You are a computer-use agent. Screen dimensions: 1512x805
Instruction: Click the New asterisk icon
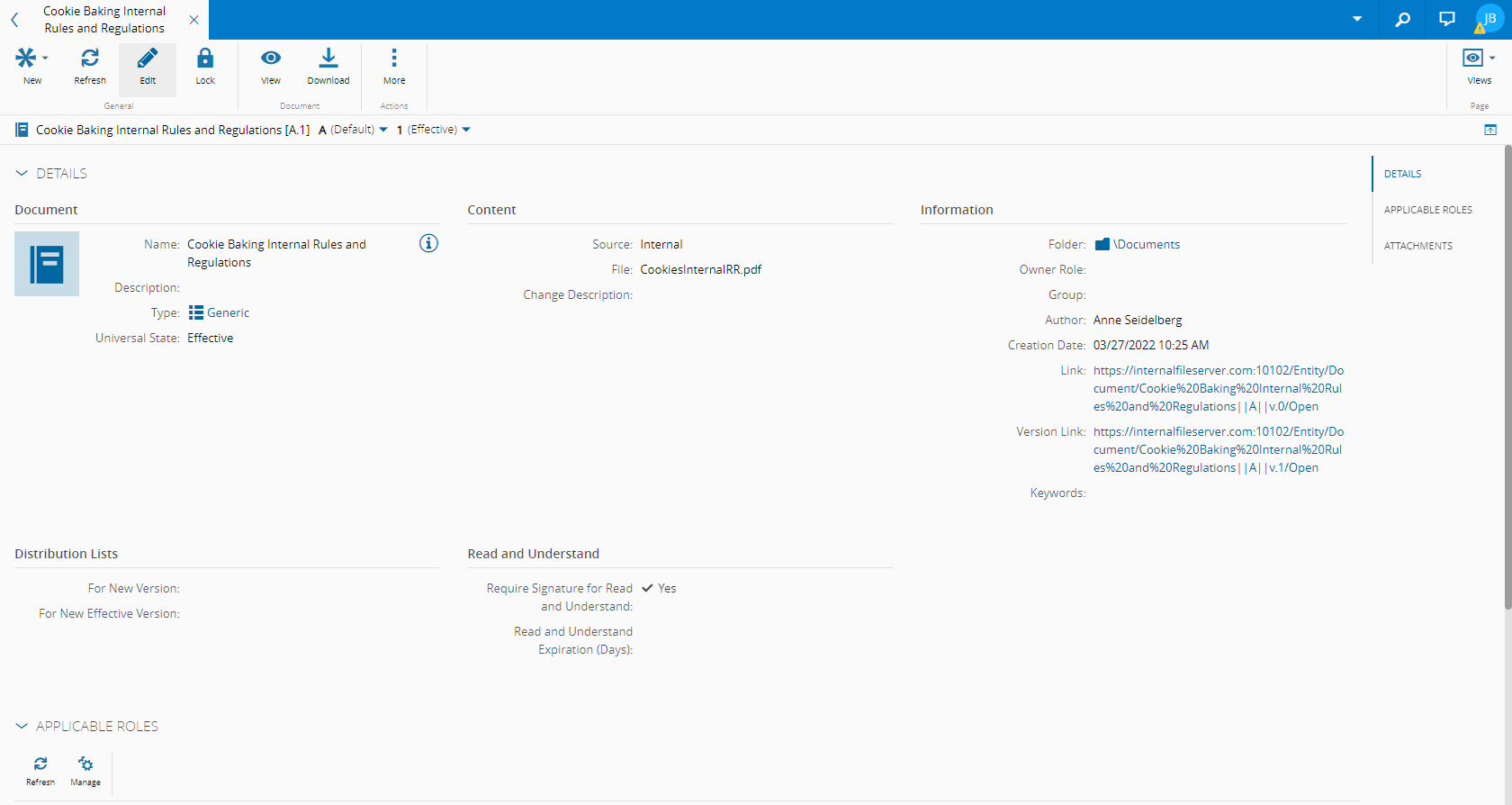click(x=27, y=59)
